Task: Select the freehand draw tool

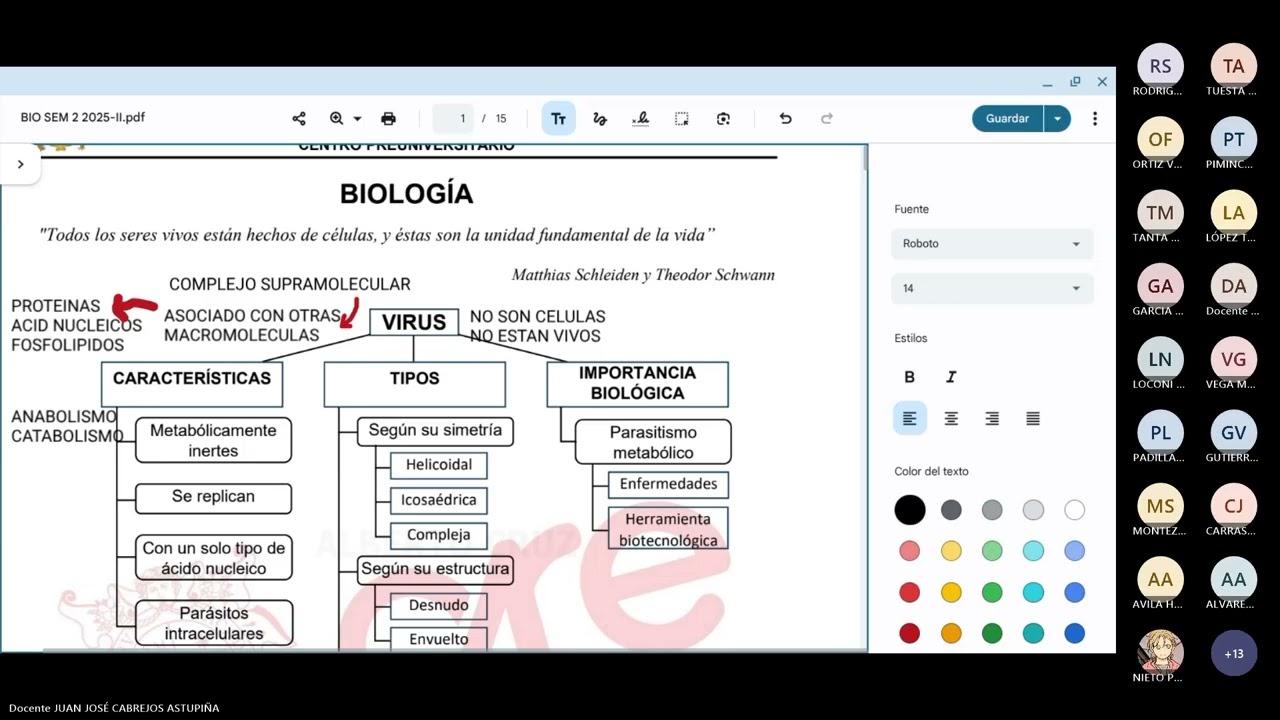Action: point(600,119)
